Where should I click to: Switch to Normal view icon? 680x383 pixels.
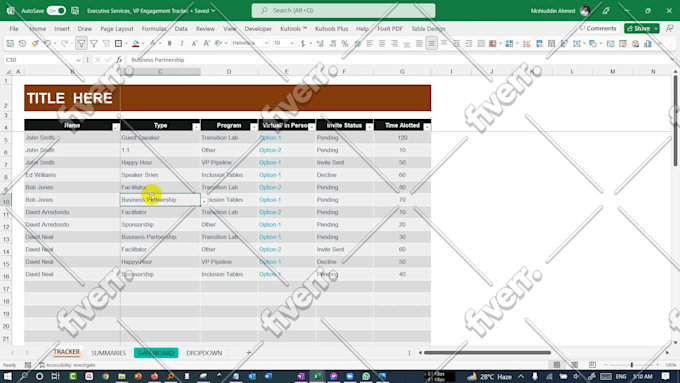pos(557,365)
